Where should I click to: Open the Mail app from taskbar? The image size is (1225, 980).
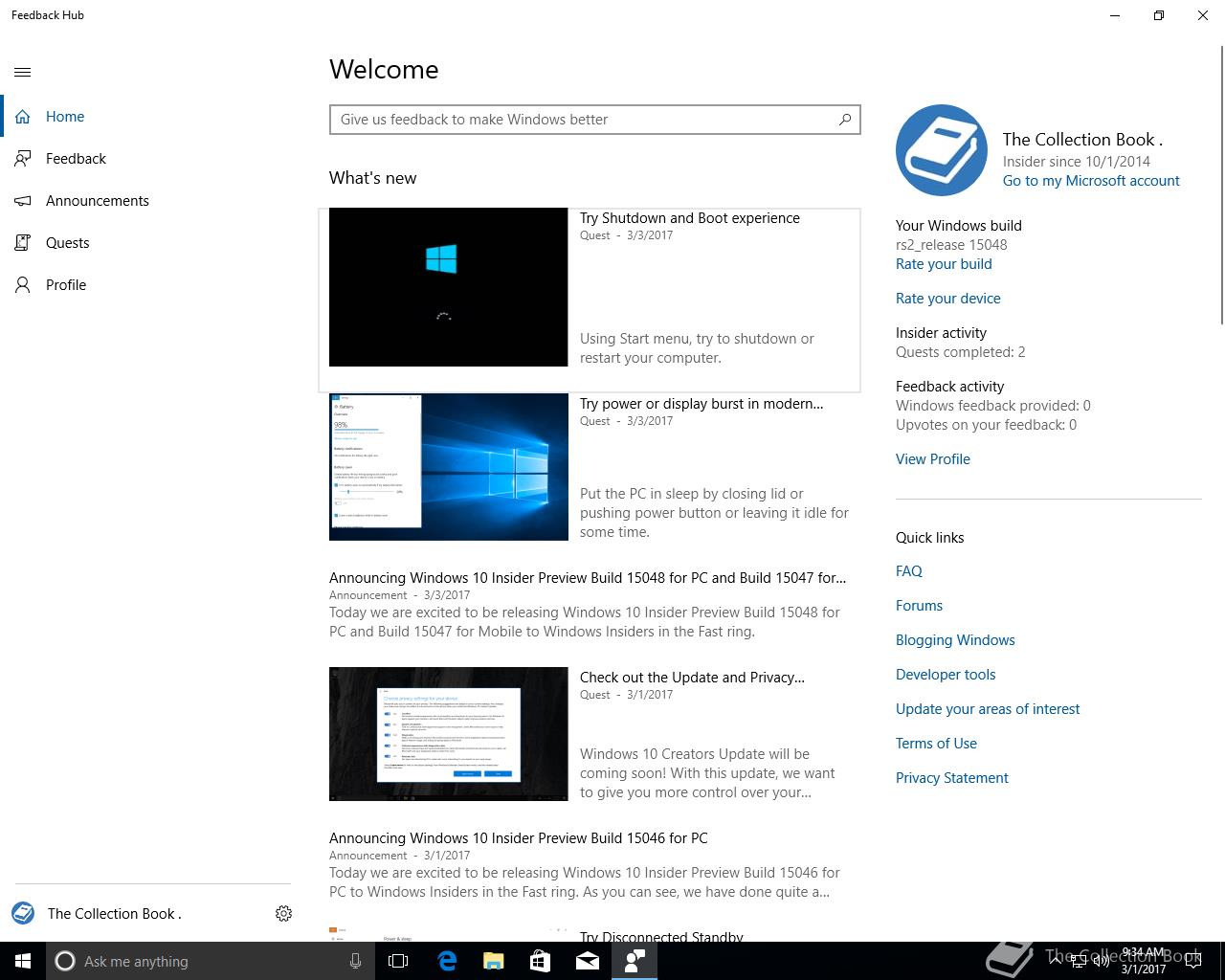(588, 961)
